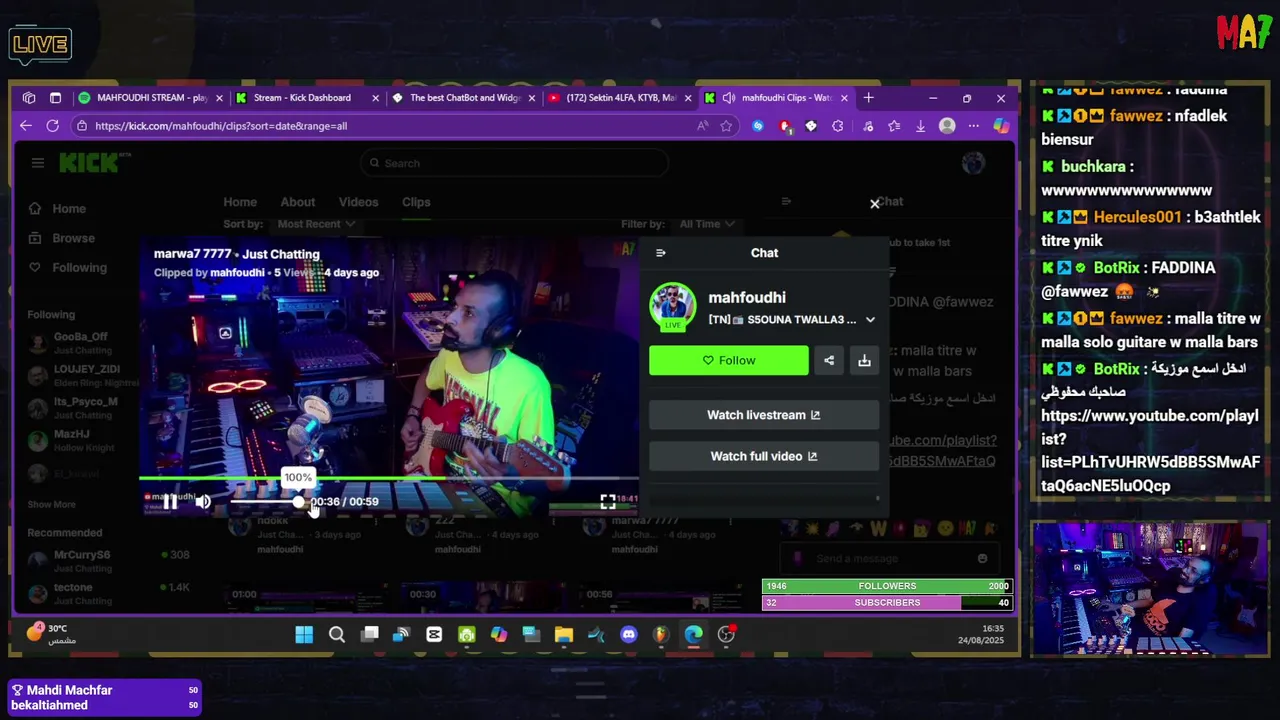
Task: Open Microsoft Edge from taskbar
Action: click(x=693, y=635)
